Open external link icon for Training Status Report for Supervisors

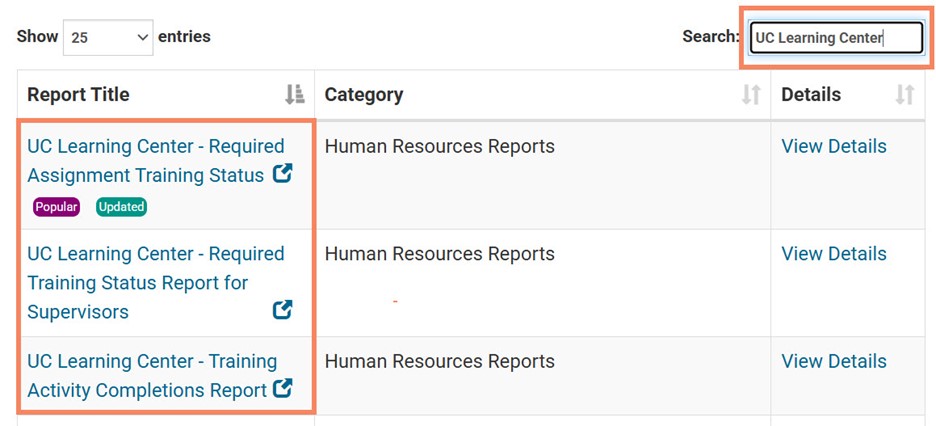pos(282,309)
